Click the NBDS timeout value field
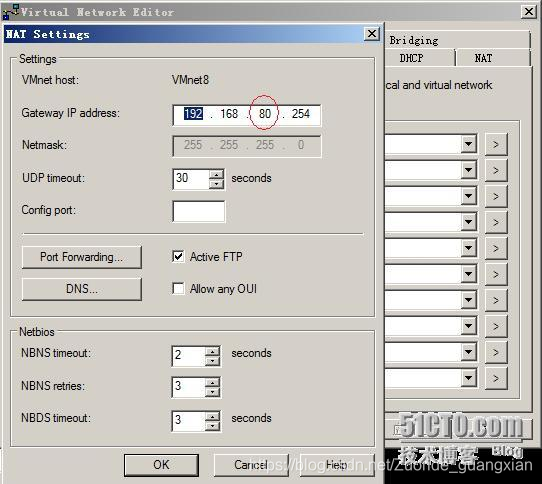Image resolution: width=542 pixels, height=484 pixels. pyautogui.click(x=188, y=421)
